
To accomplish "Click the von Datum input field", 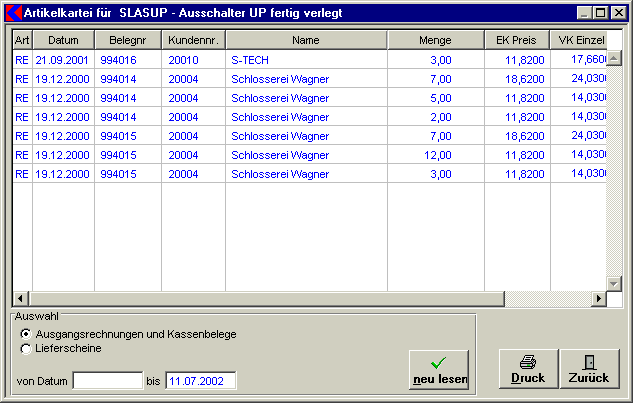I will tap(108, 380).
